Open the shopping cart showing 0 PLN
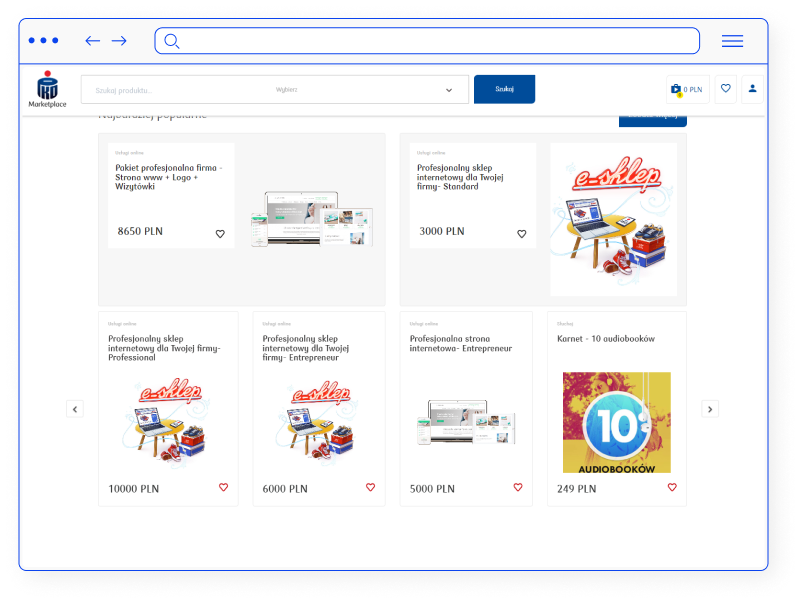 click(687, 89)
